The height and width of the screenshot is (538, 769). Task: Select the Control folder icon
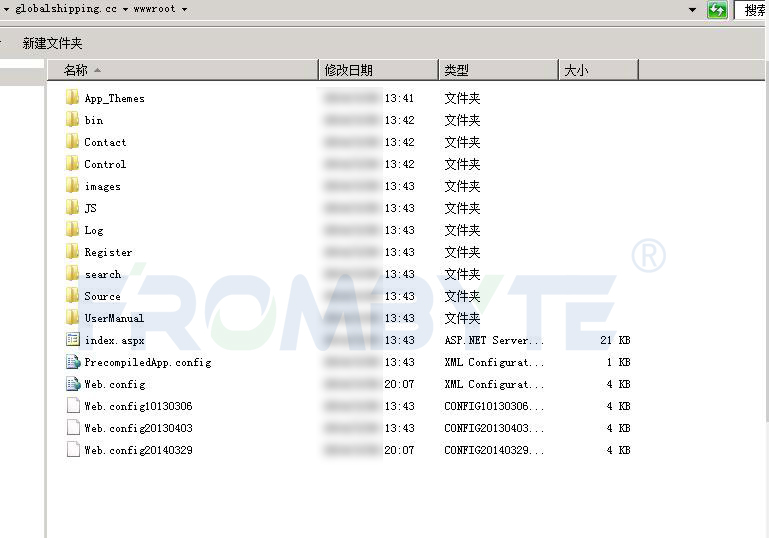(73, 164)
